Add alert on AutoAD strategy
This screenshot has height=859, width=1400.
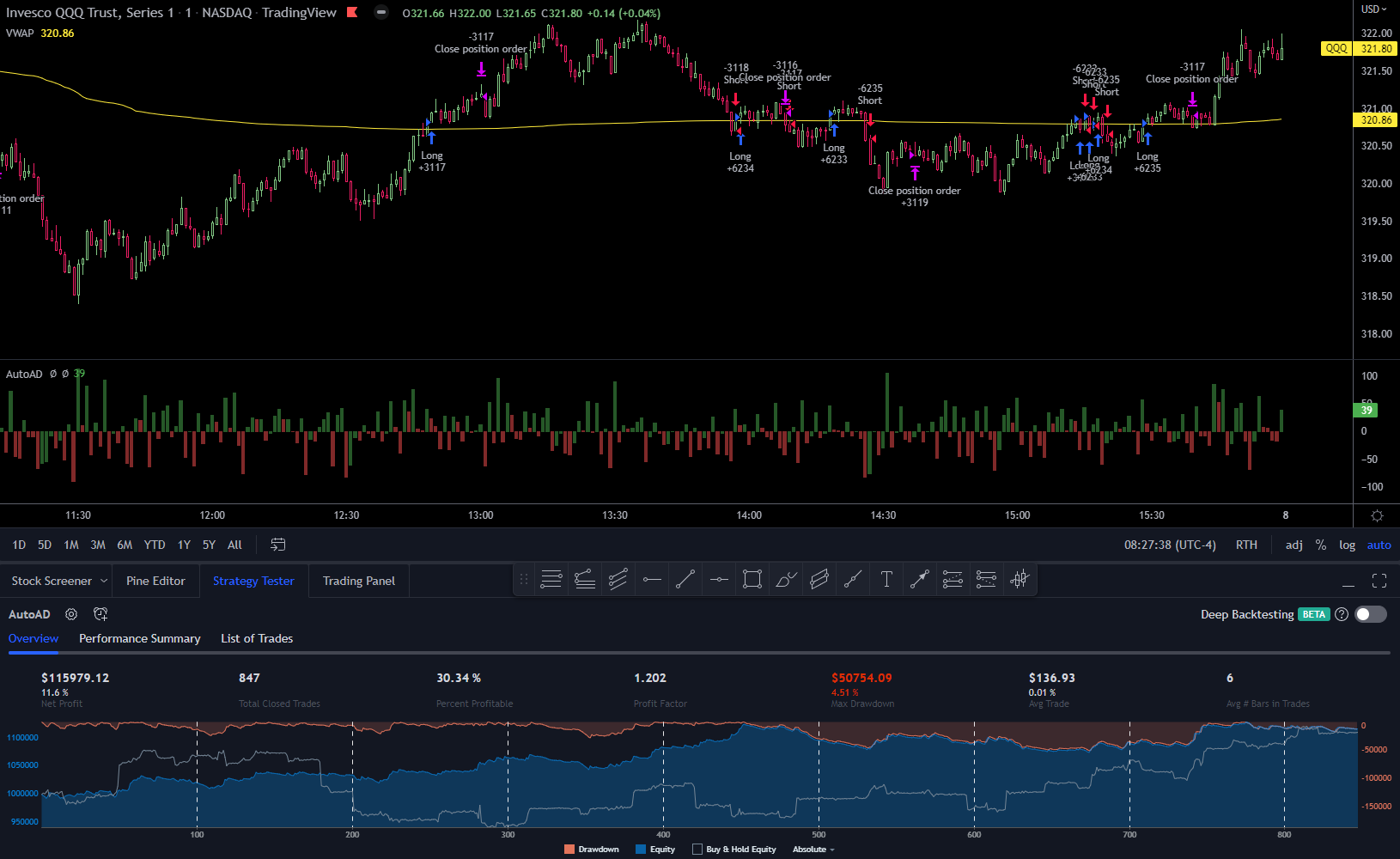click(x=100, y=614)
